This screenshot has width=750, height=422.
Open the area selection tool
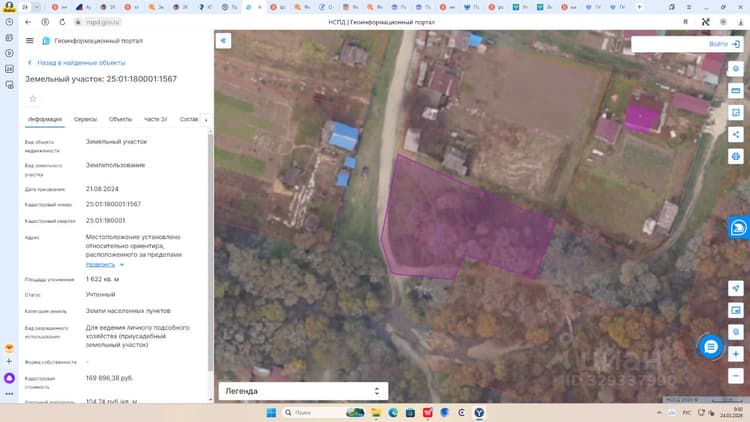[736, 112]
